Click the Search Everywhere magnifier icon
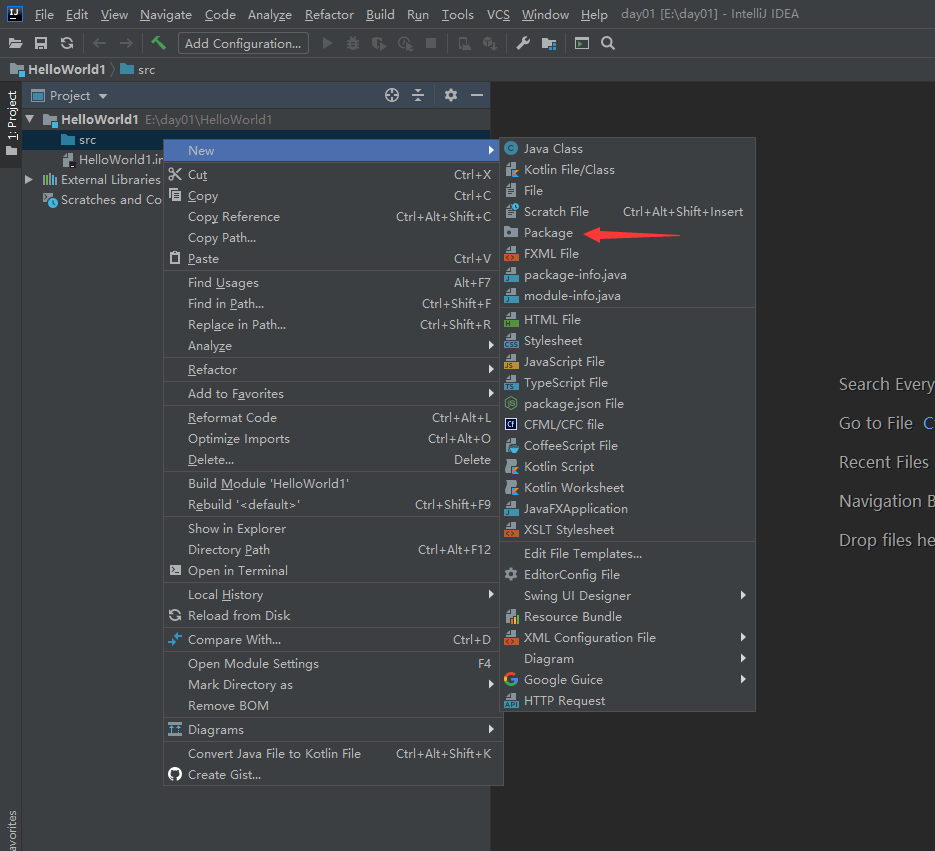 point(608,44)
